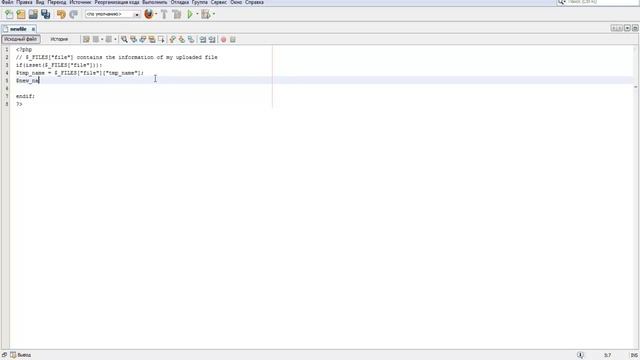
Task: Open the Окно menu
Action: (236, 2)
